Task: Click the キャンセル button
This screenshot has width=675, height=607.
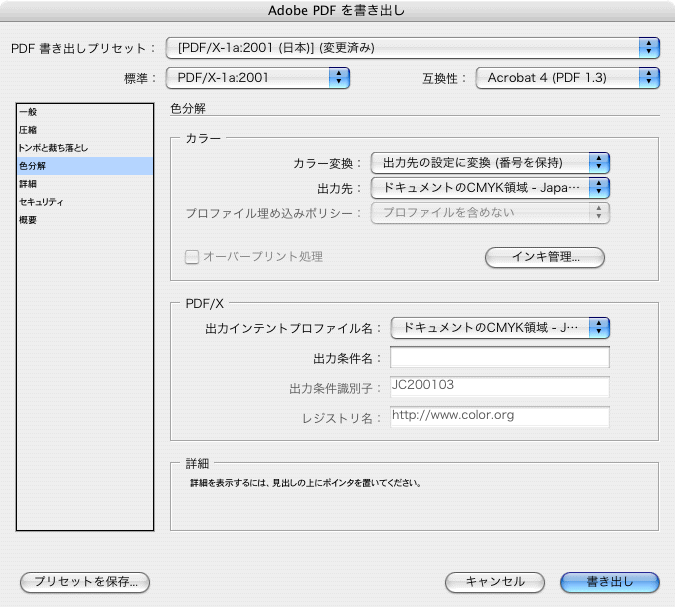Action: 495,582
